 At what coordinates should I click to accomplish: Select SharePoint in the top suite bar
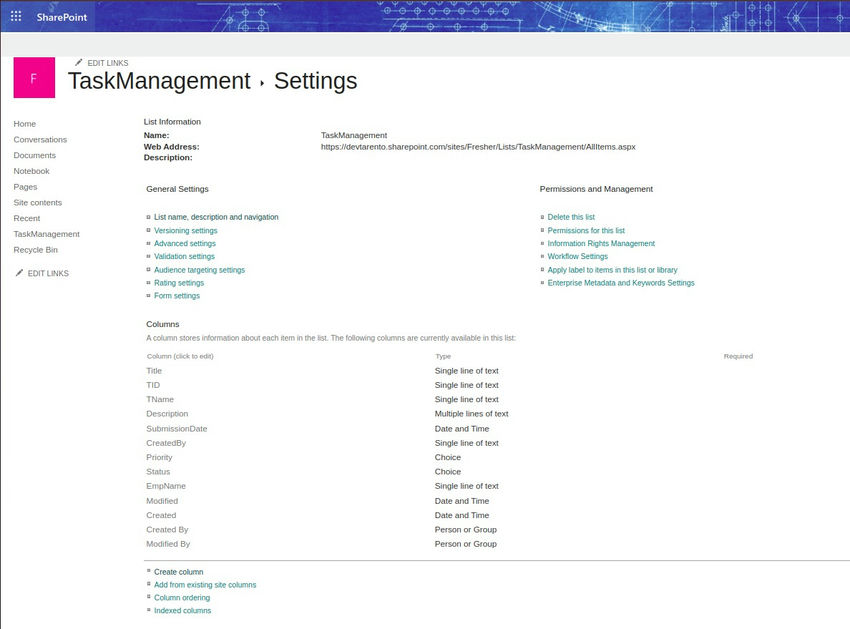62,16
